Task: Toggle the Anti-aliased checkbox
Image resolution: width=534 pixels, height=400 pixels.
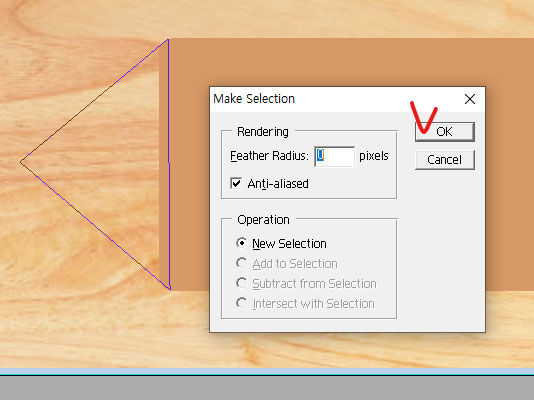Action: click(236, 183)
